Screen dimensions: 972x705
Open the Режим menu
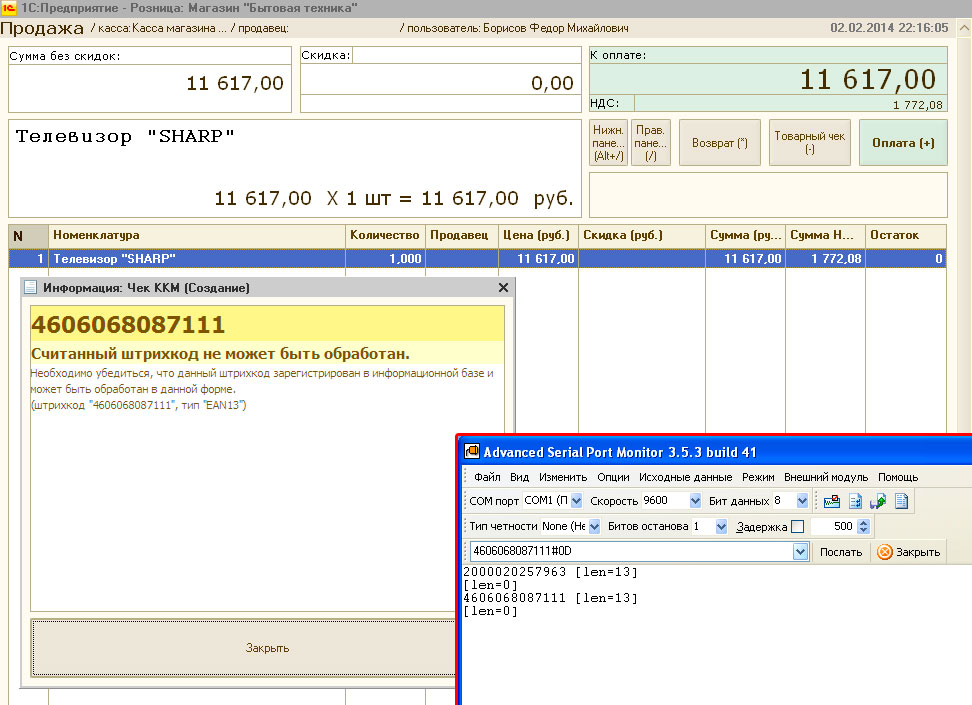coord(758,477)
